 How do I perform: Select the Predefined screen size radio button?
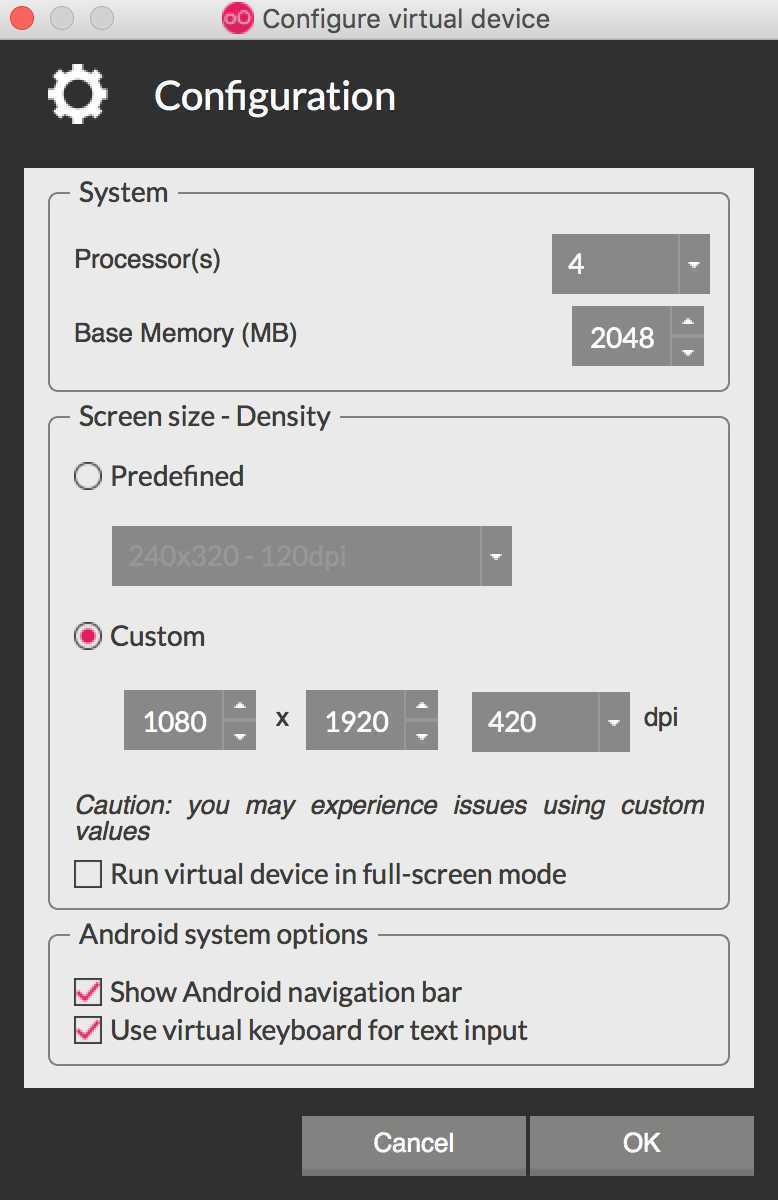(88, 477)
